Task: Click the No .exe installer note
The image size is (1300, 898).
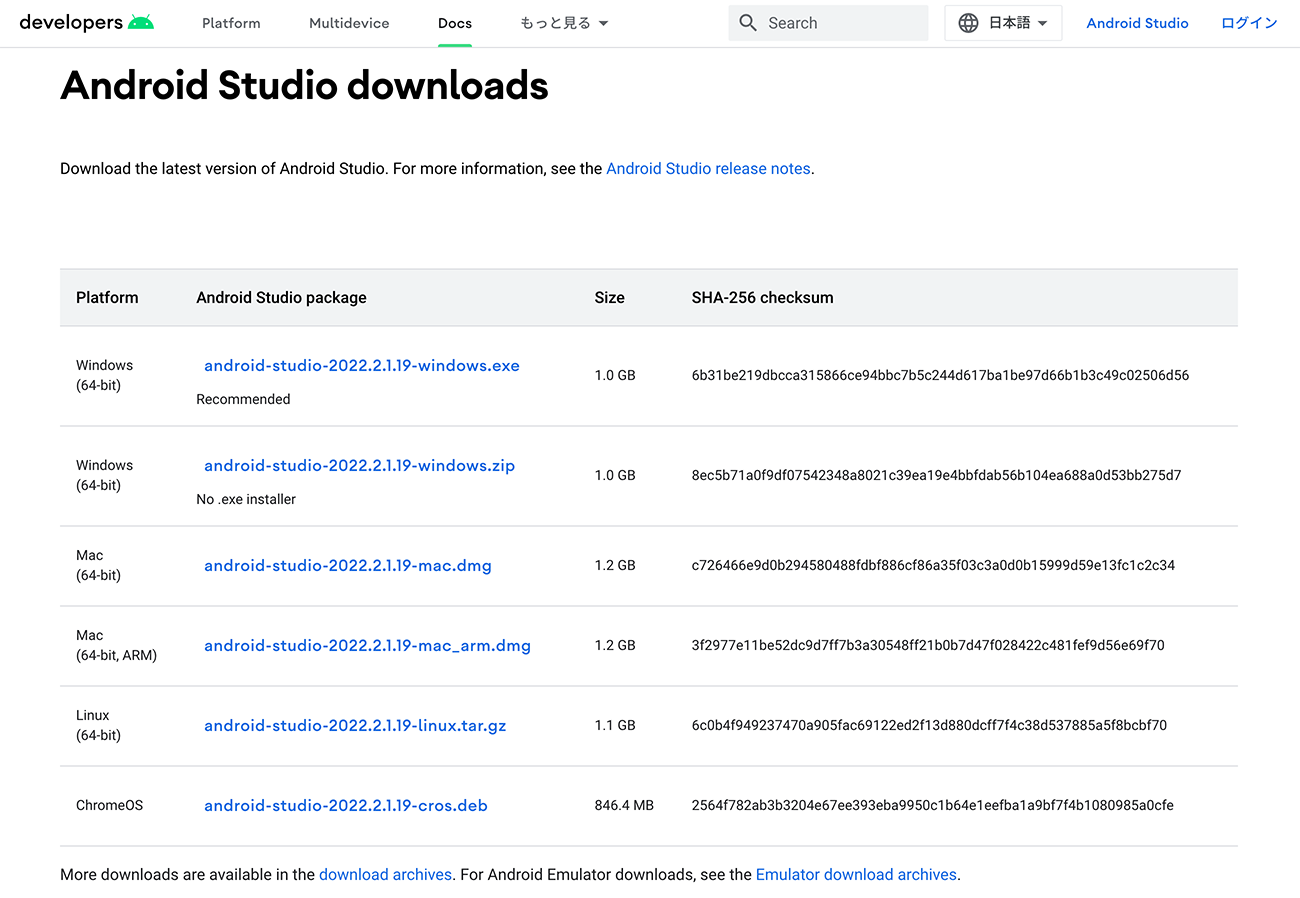Action: 246,500
